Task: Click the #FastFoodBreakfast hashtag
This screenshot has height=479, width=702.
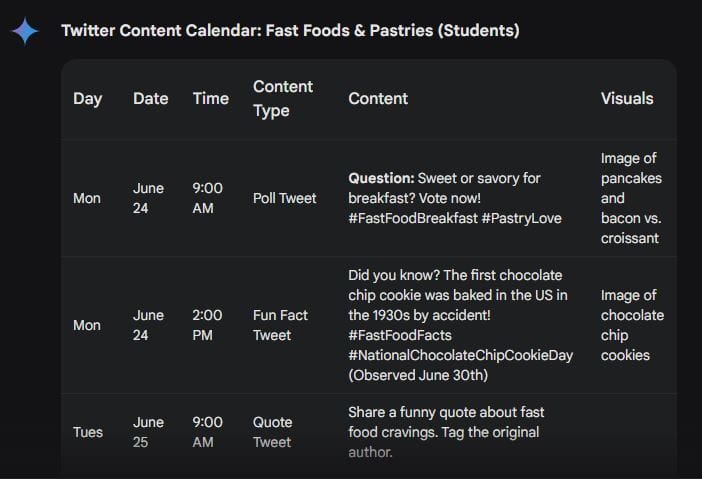Action: (413, 218)
